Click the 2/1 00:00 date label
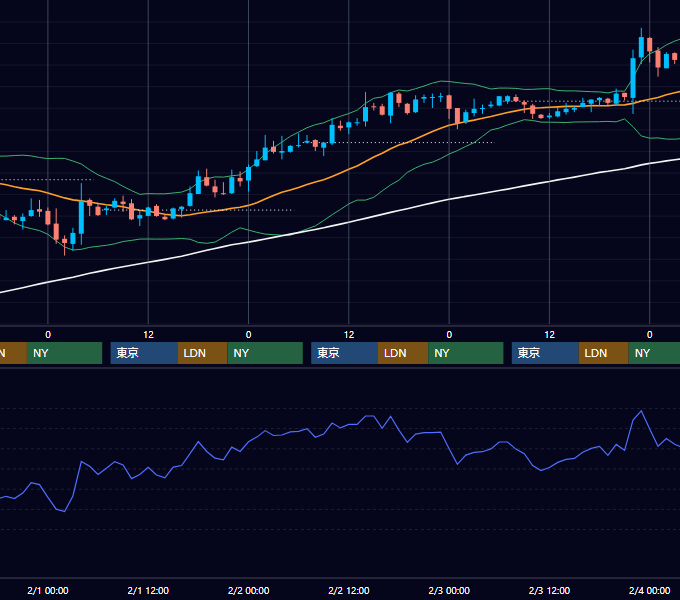 click(48, 590)
